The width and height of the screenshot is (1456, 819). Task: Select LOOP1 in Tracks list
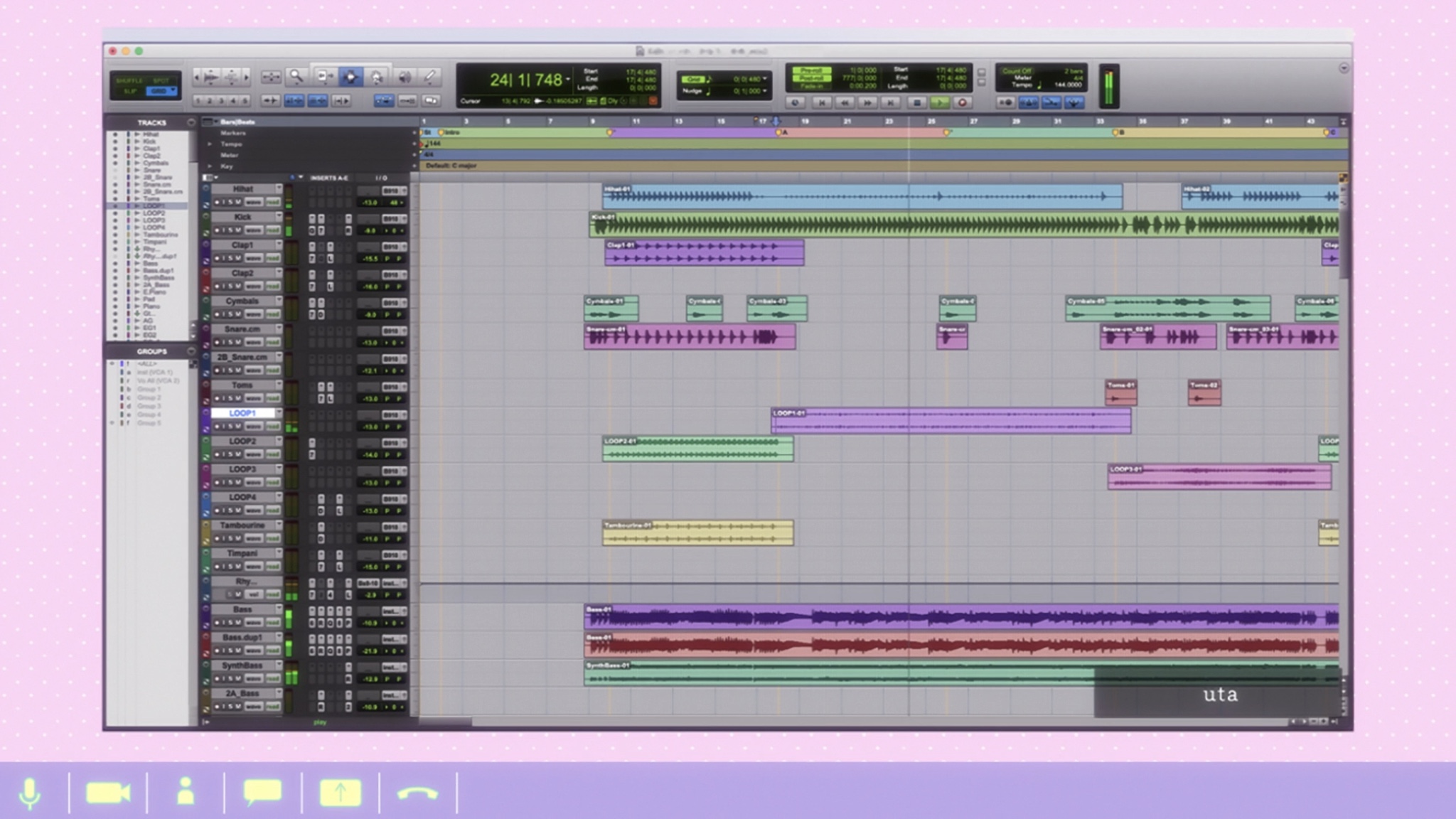(x=154, y=205)
